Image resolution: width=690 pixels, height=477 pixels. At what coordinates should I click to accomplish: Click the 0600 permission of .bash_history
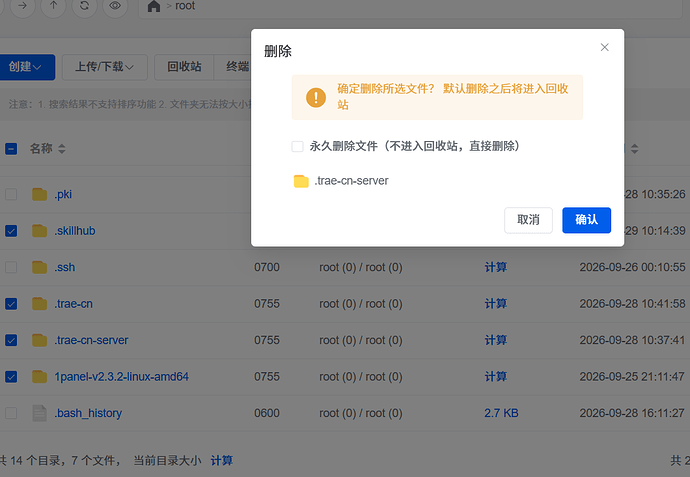pyautogui.click(x=267, y=414)
